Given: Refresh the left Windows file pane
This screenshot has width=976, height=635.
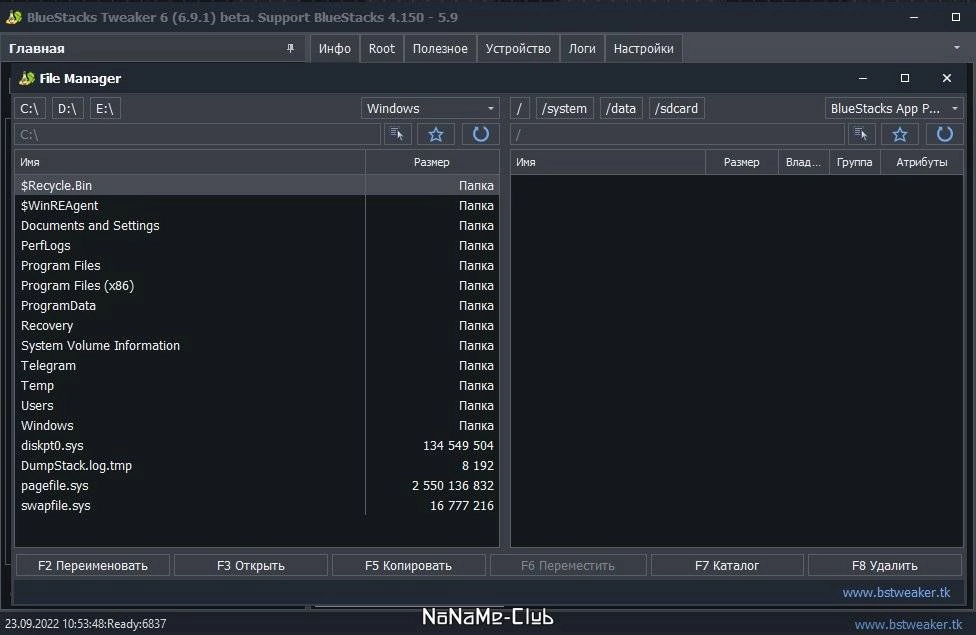Looking at the screenshot, I should [x=481, y=134].
